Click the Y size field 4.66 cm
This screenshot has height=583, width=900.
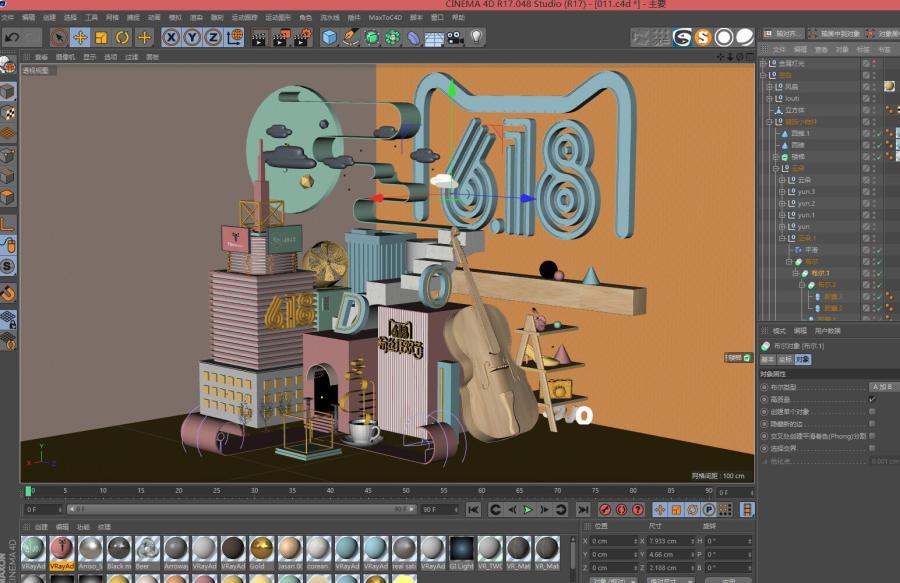click(x=670, y=554)
